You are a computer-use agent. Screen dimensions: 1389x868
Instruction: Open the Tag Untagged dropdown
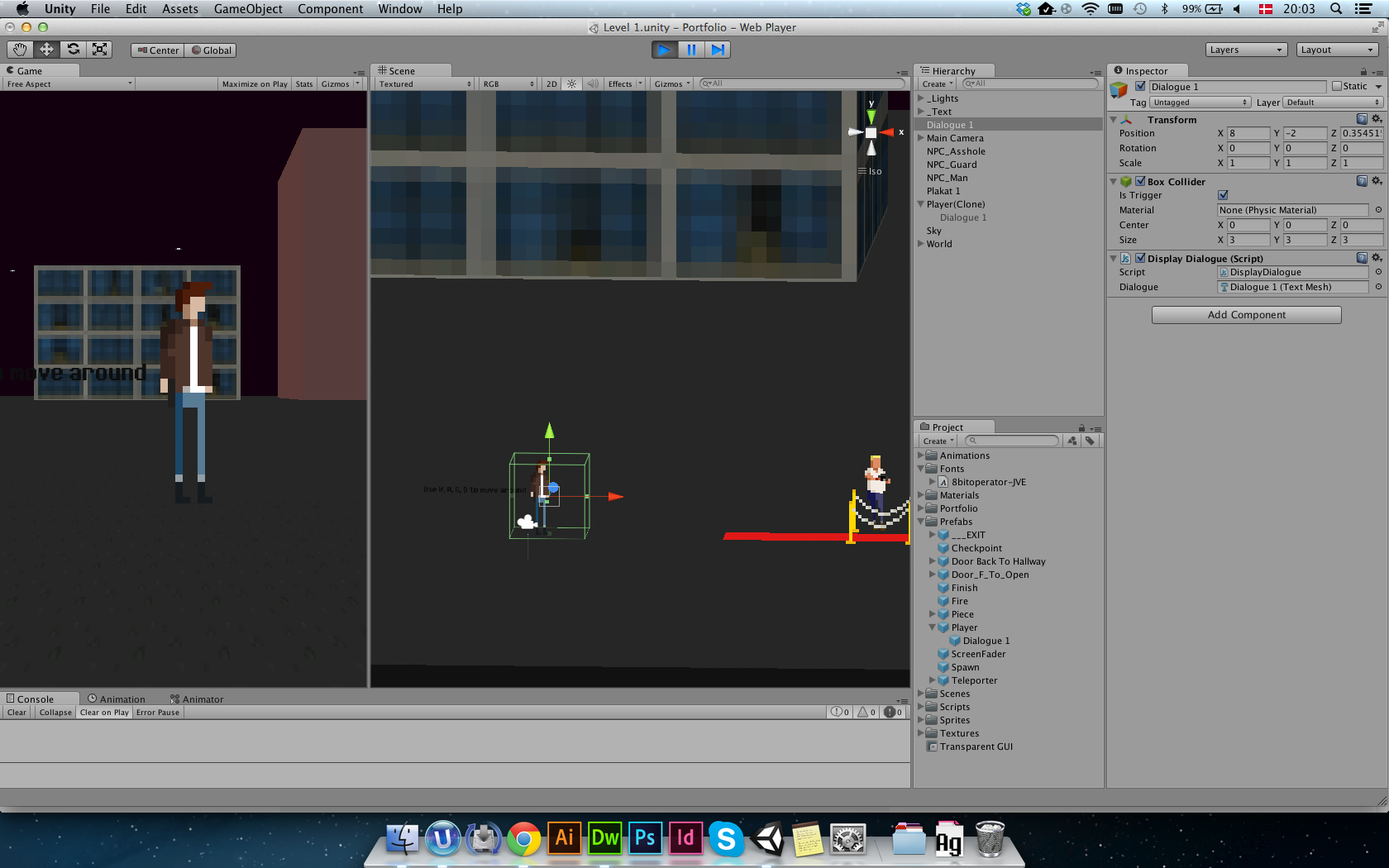(1200, 103)
